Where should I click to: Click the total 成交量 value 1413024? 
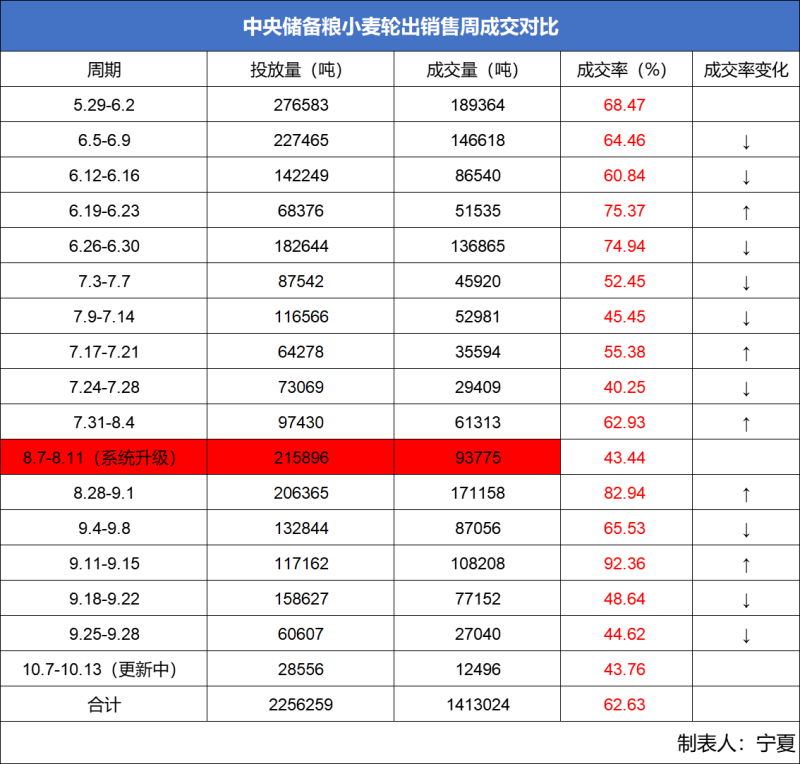click(478, 704)
